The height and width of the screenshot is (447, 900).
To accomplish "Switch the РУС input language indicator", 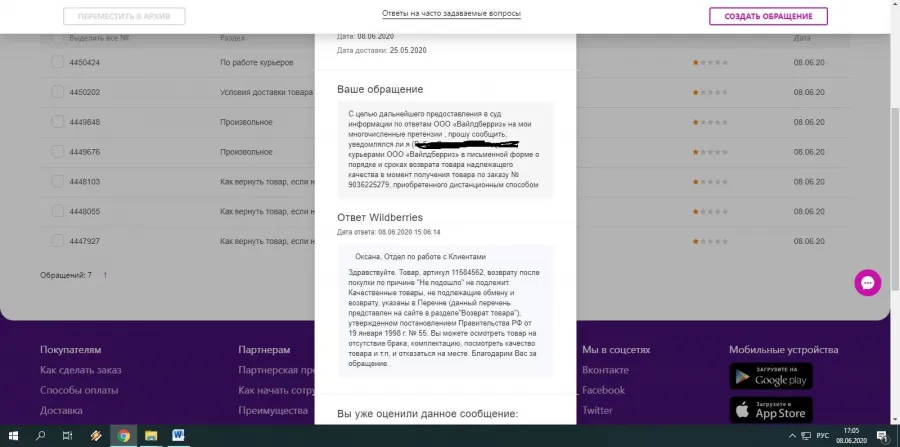I will click(x=823, y=436).
